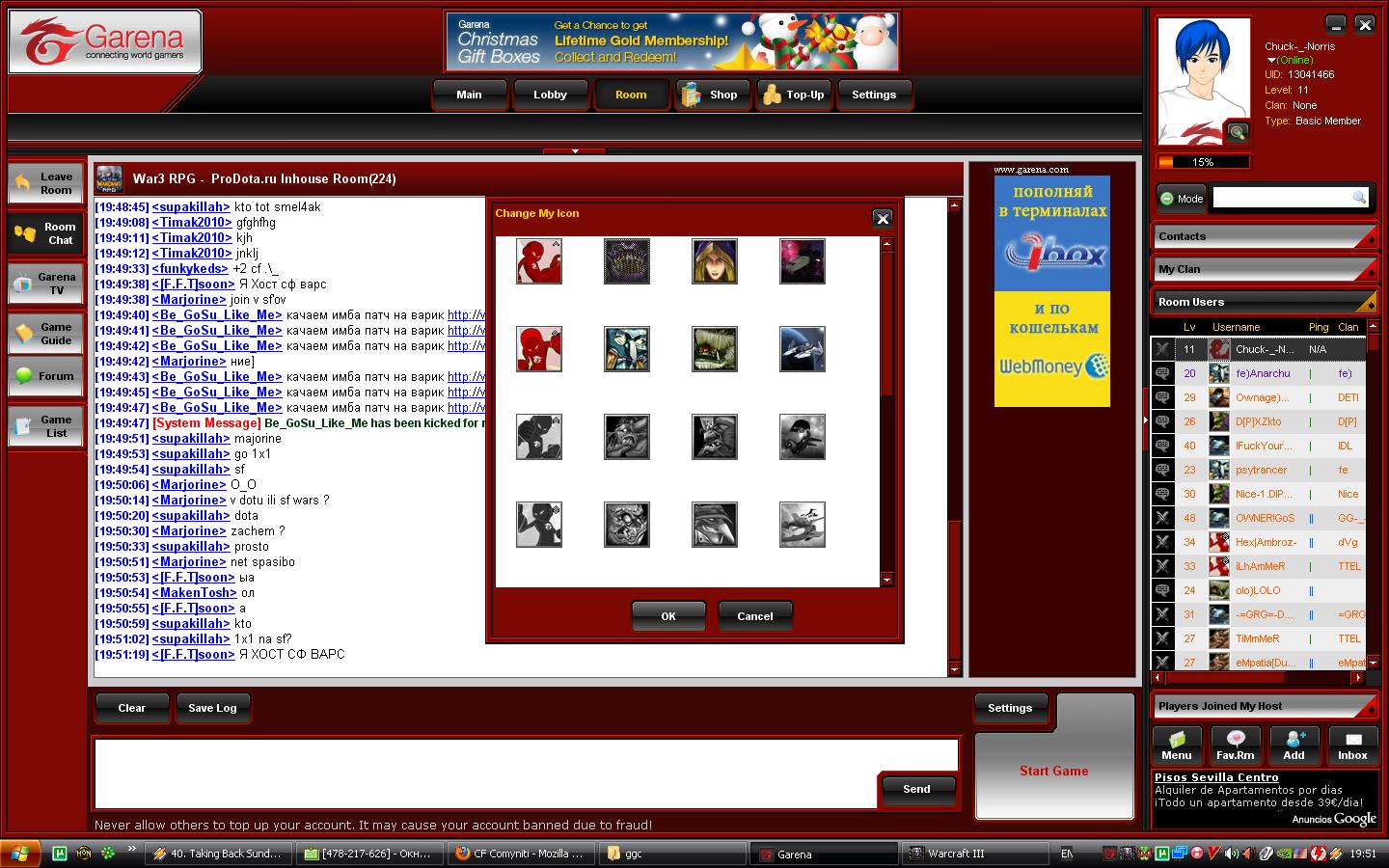The image size is (1389, 868).
Task: Click the search icon in contact search box
Action: click(x=1359, y=198)
